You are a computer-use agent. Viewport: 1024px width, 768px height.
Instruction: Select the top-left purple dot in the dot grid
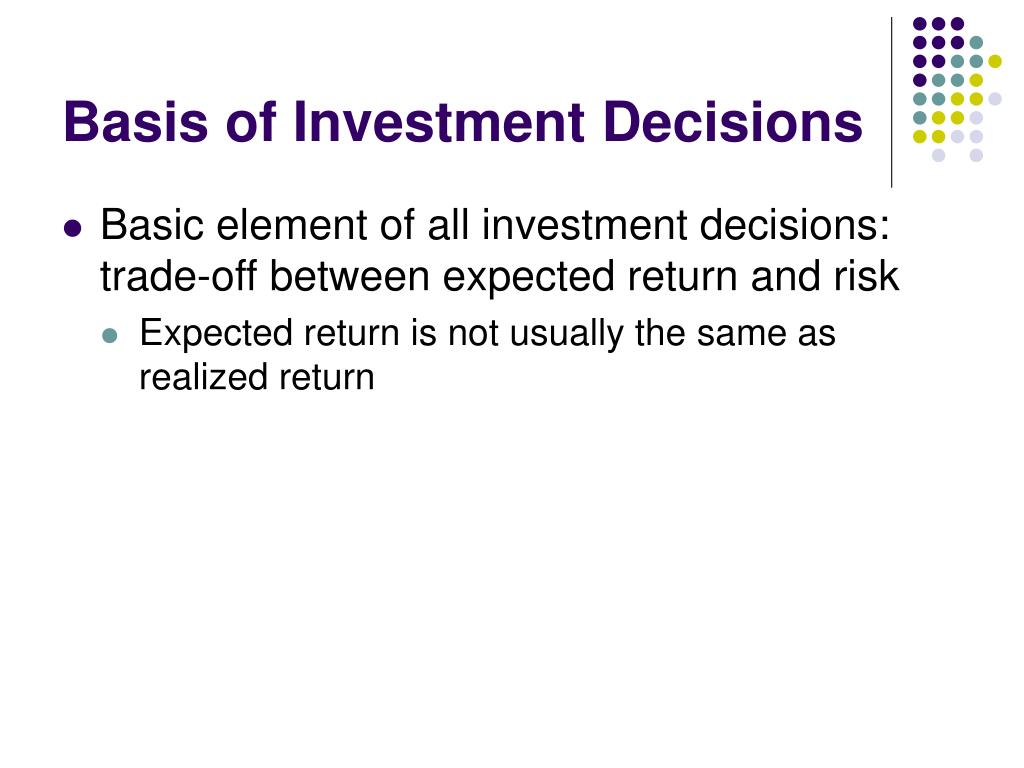pos(920,24)
